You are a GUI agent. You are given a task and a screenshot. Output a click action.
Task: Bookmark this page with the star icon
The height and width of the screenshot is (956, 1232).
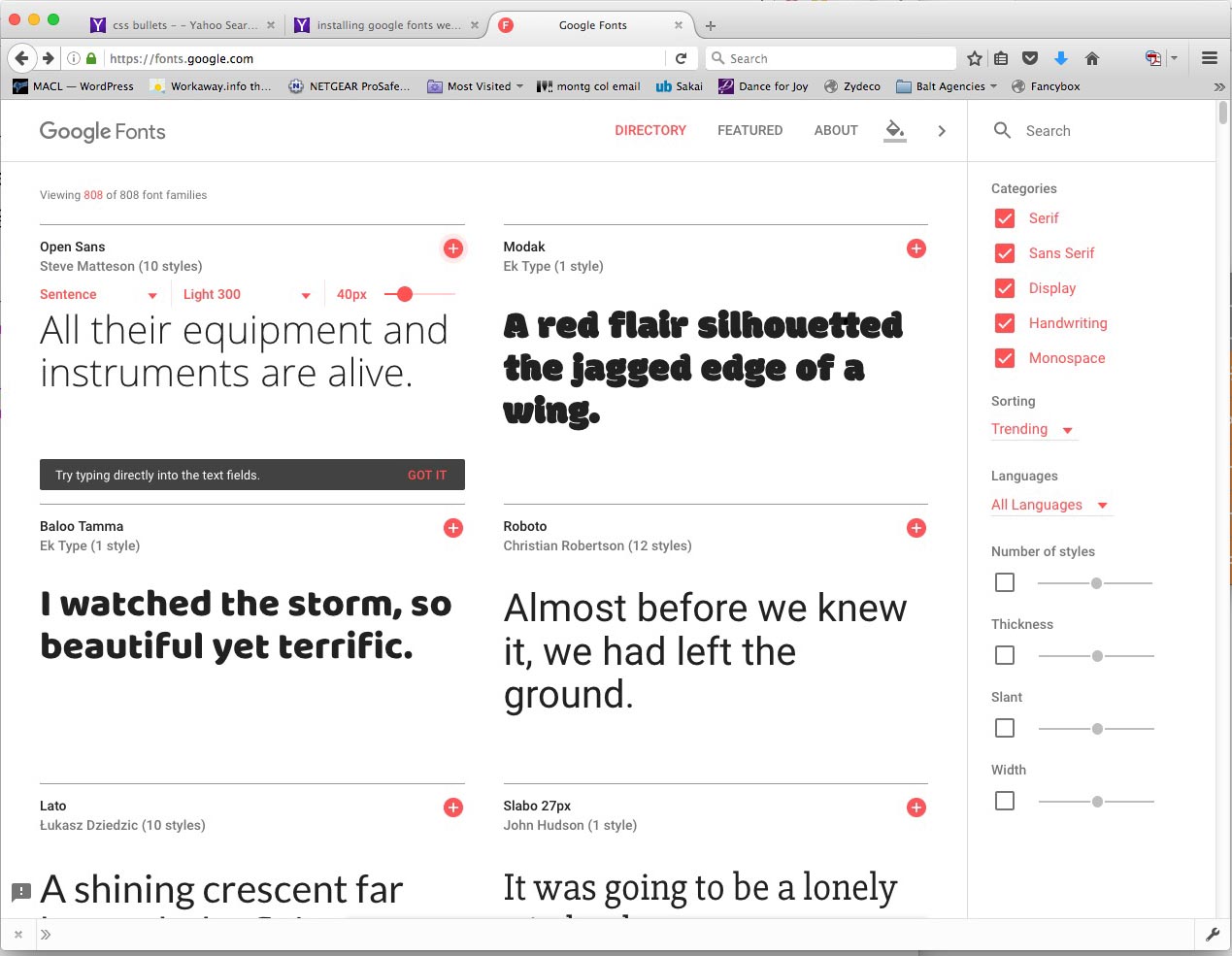coord(975,58)
